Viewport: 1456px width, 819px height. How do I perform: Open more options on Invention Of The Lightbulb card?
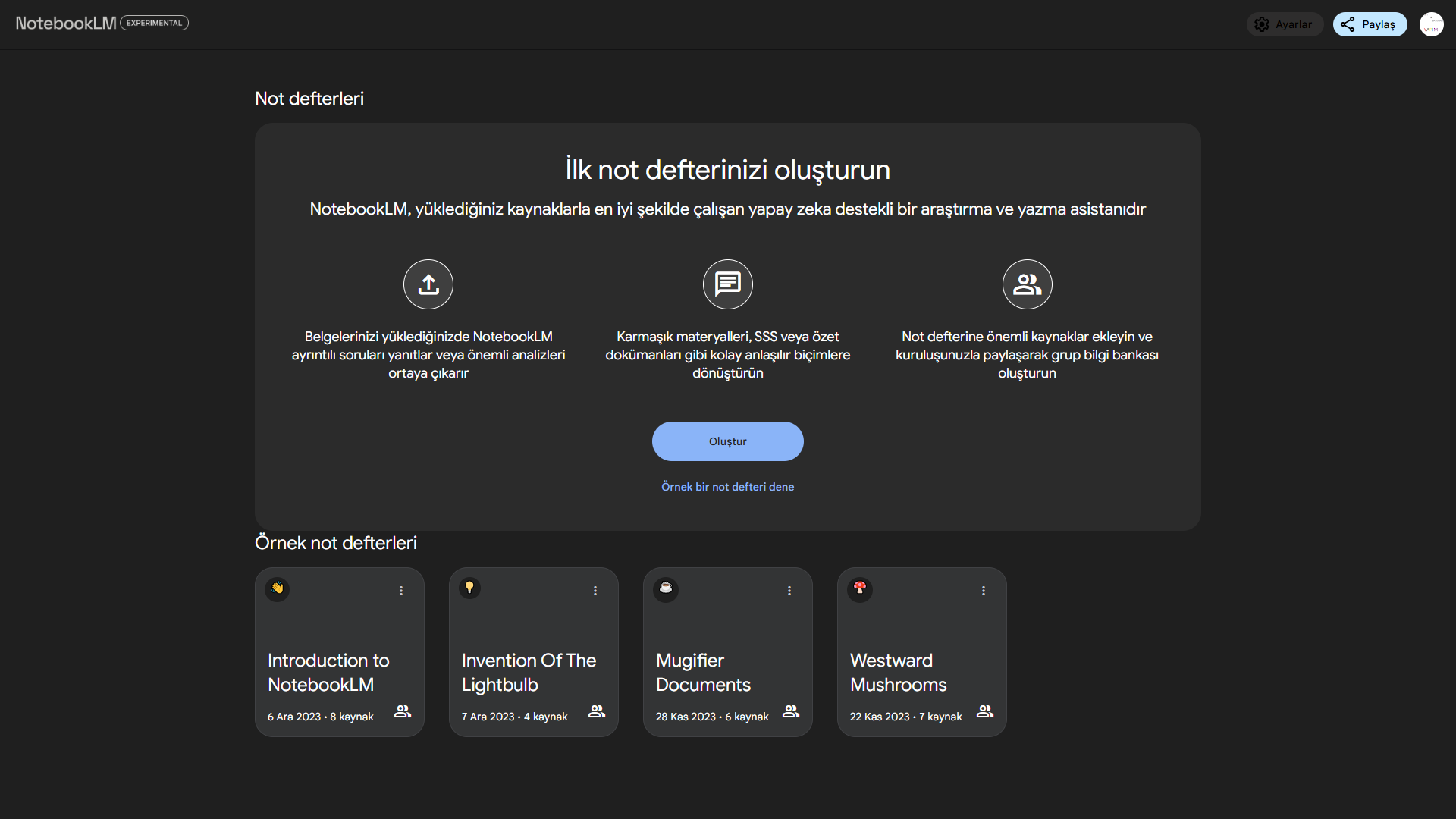click(x=595, y=591)
